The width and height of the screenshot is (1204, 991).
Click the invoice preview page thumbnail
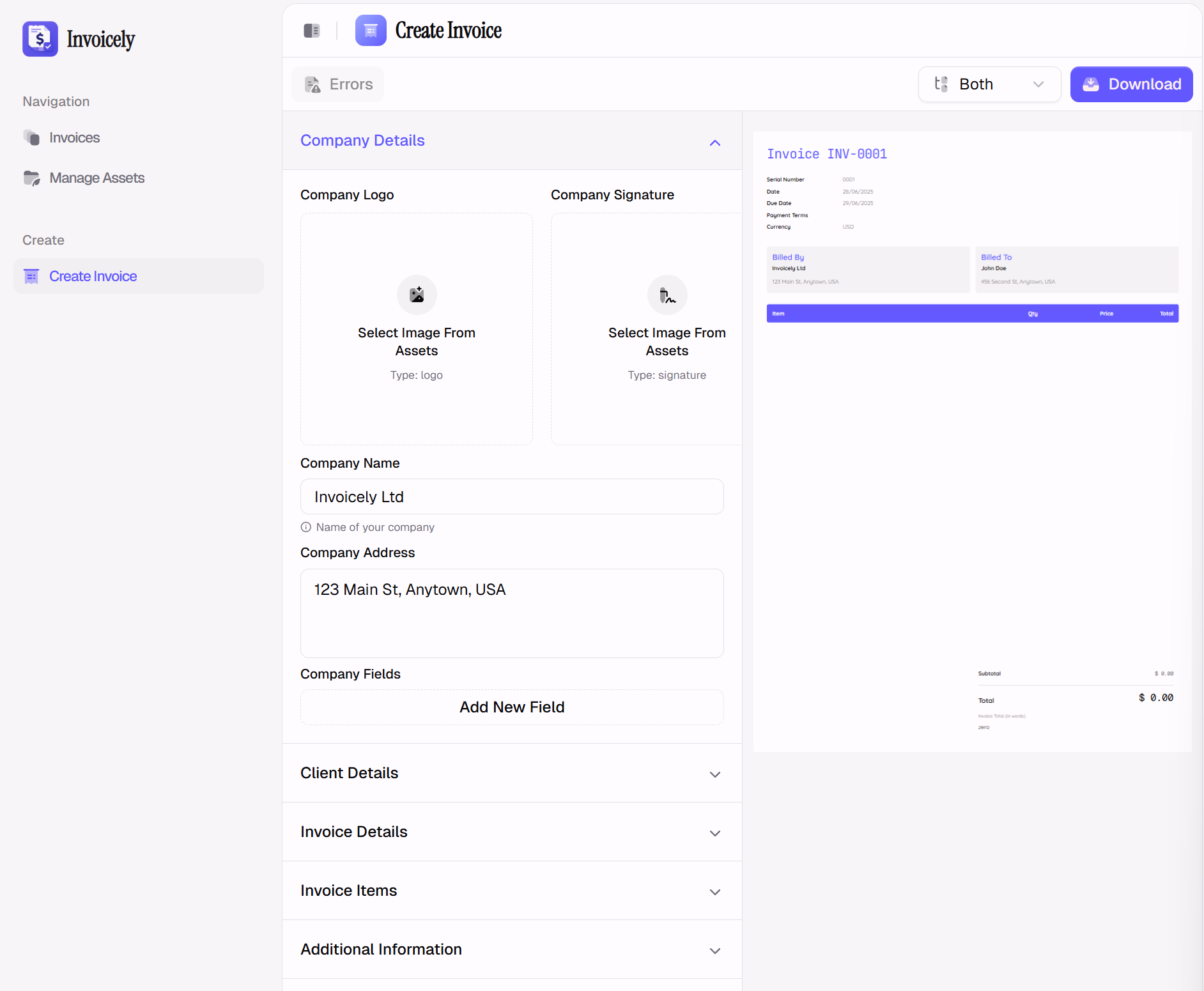[x=972, y=442]
